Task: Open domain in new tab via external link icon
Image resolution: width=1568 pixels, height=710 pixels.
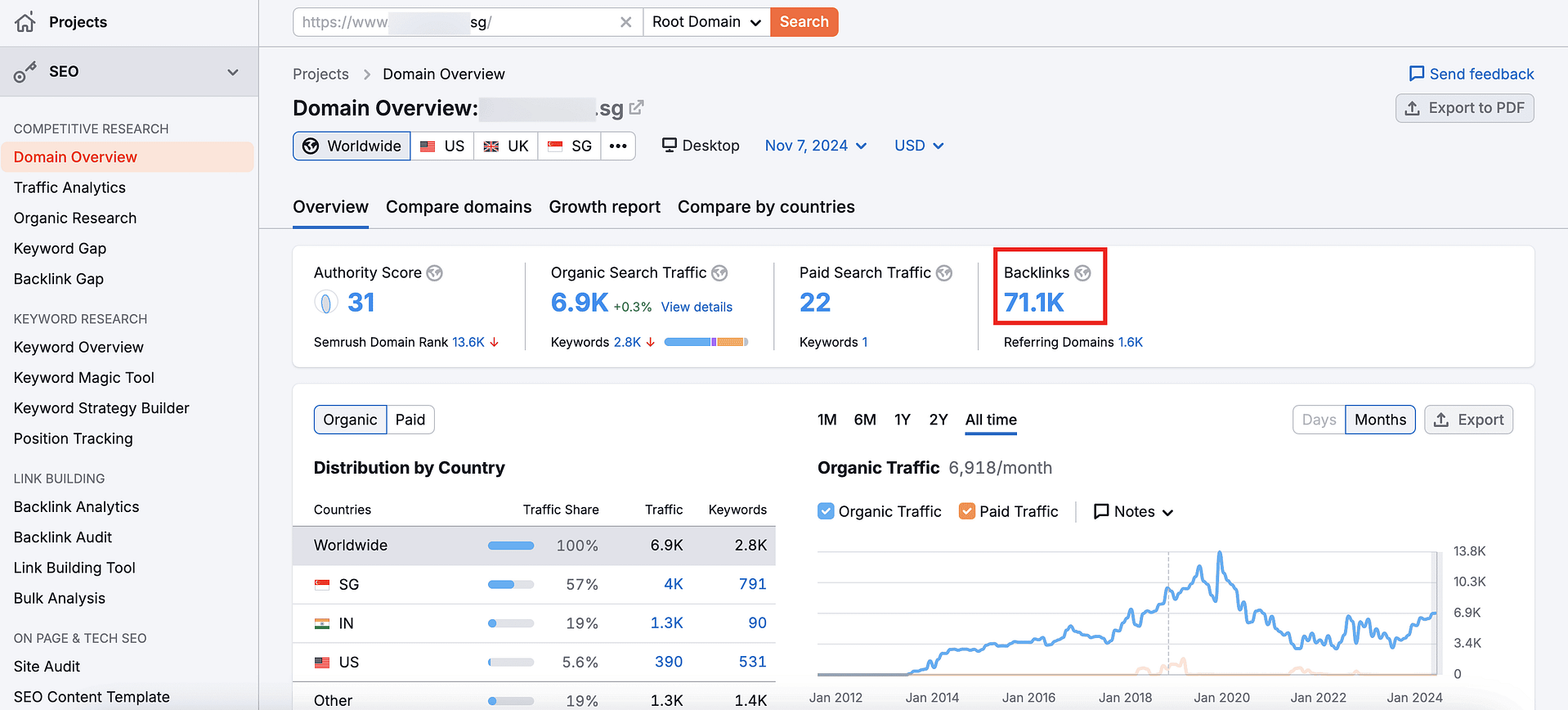Action: pos(637,107)
